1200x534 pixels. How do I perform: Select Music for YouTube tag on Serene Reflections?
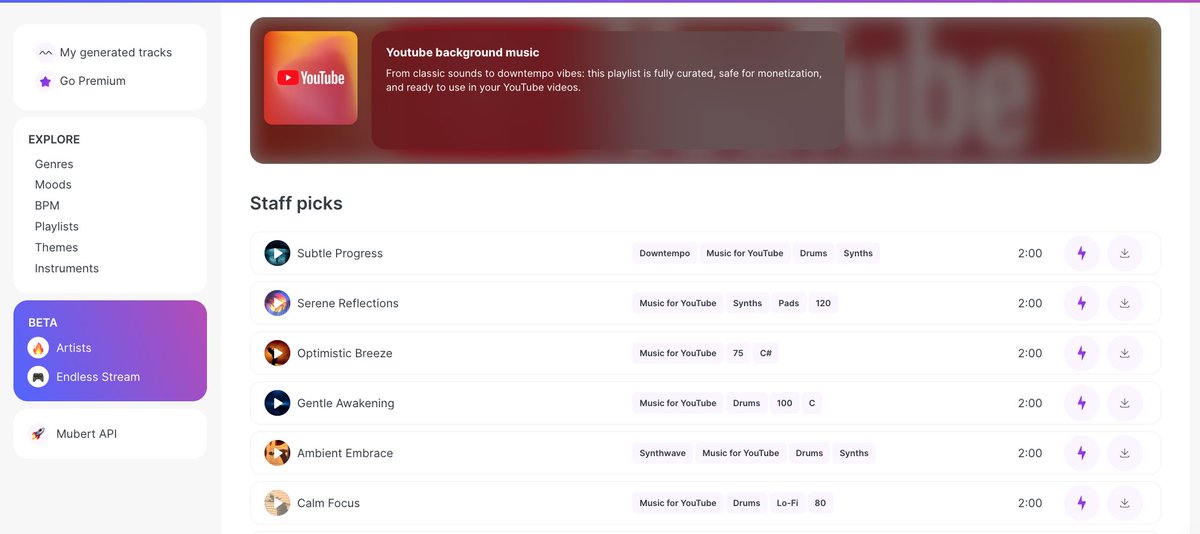point(678,303)
